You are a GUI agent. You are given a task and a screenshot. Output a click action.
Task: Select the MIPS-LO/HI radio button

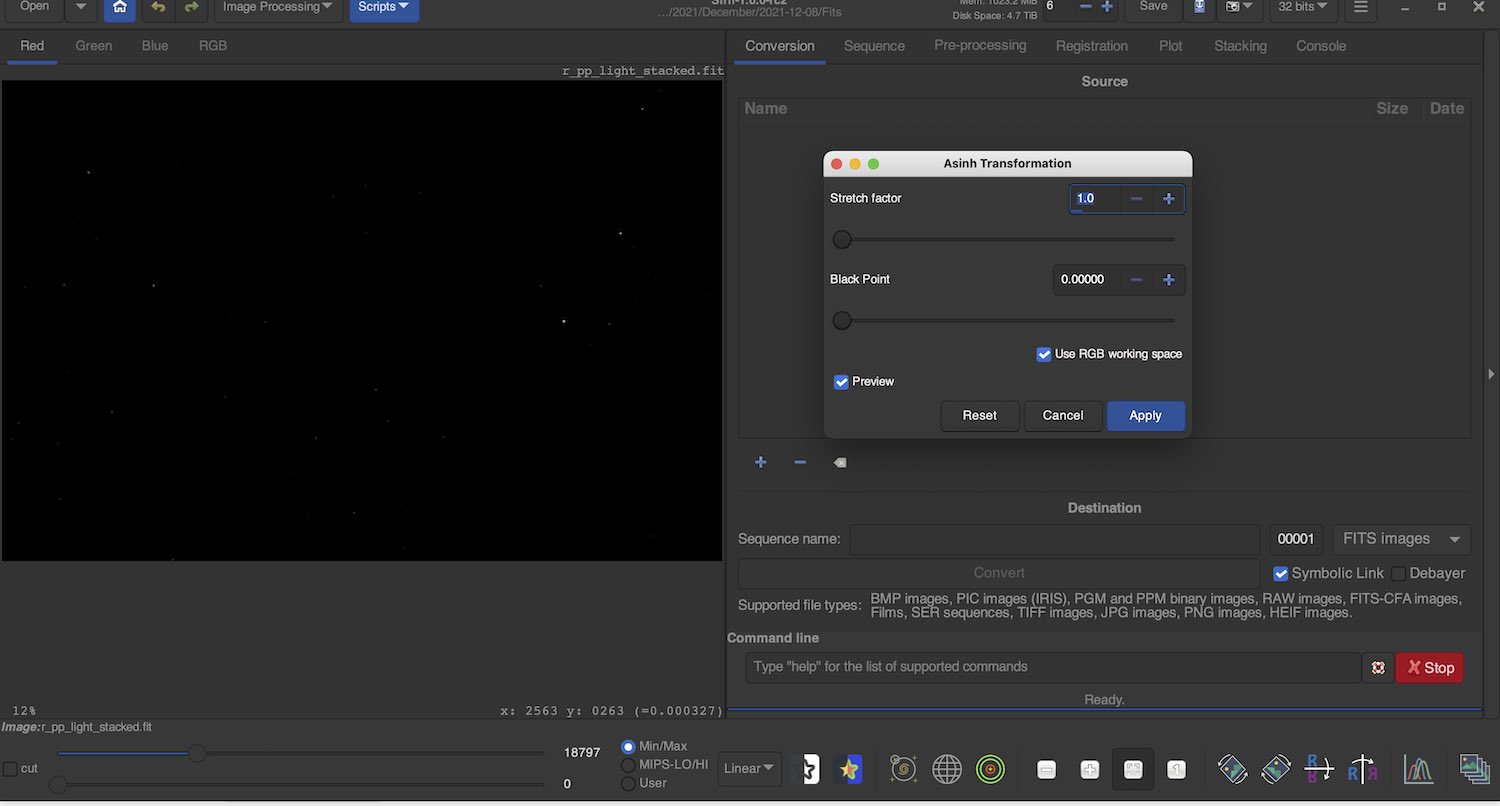(x=628, y=765)
